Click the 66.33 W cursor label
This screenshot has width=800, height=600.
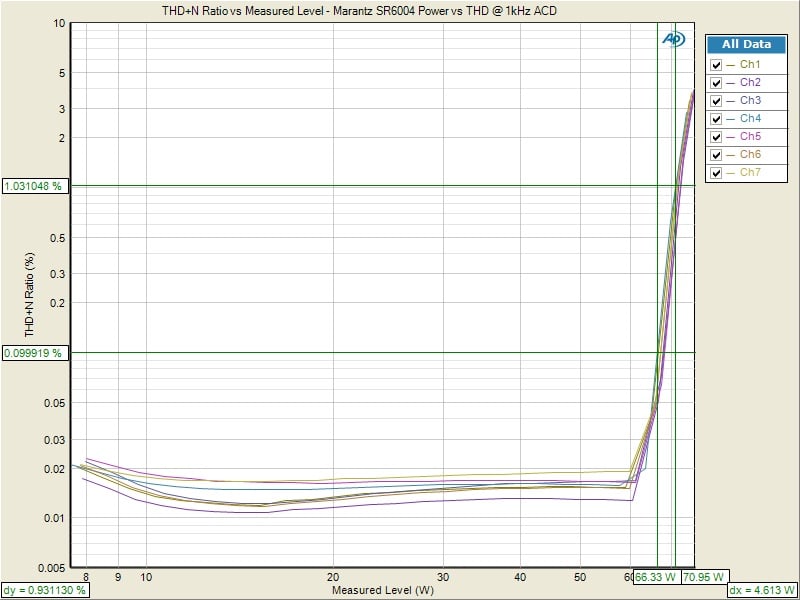click(x=656, y=577)
